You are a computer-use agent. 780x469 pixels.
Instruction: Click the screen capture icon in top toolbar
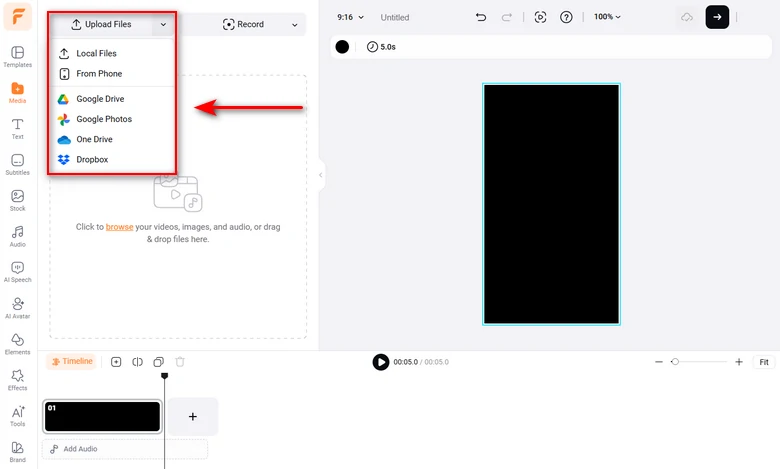(540, 17)
